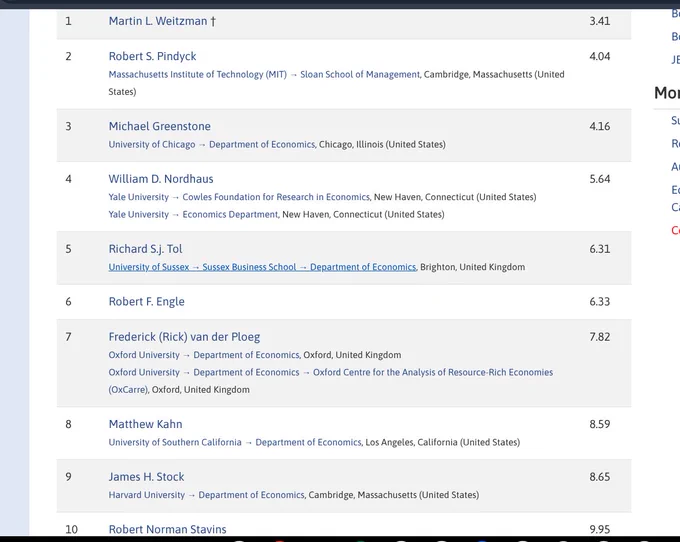Click the "Chicago, Illinois (United States)" text
Image resolution: width=680 pixels, height=542 pixels.
point(382,144)
